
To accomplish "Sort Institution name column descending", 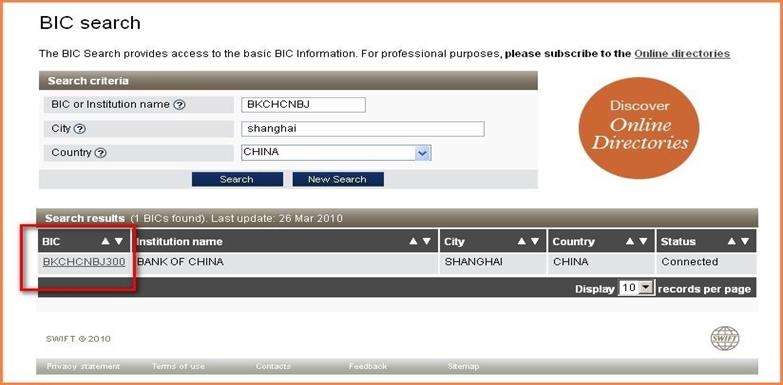I will pos(426,242).
